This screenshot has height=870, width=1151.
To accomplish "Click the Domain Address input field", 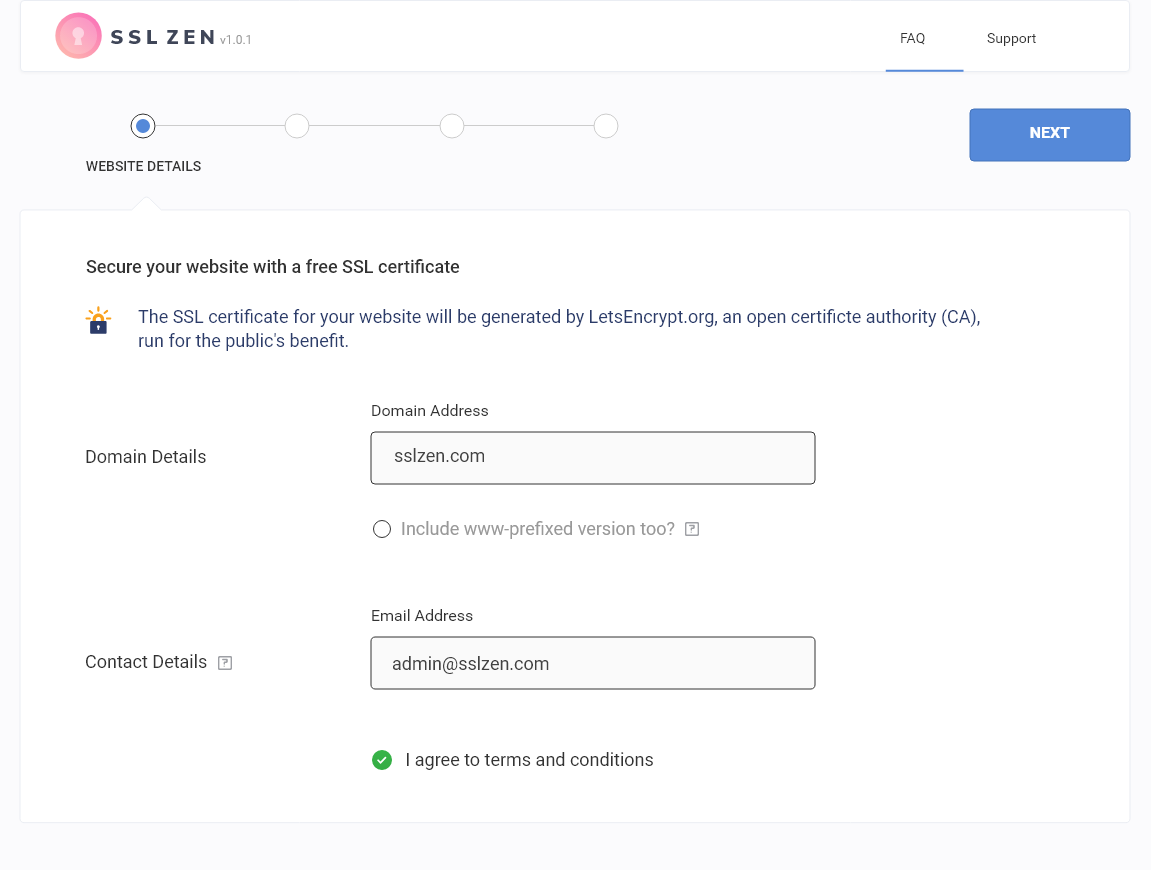I will point(592,458).
